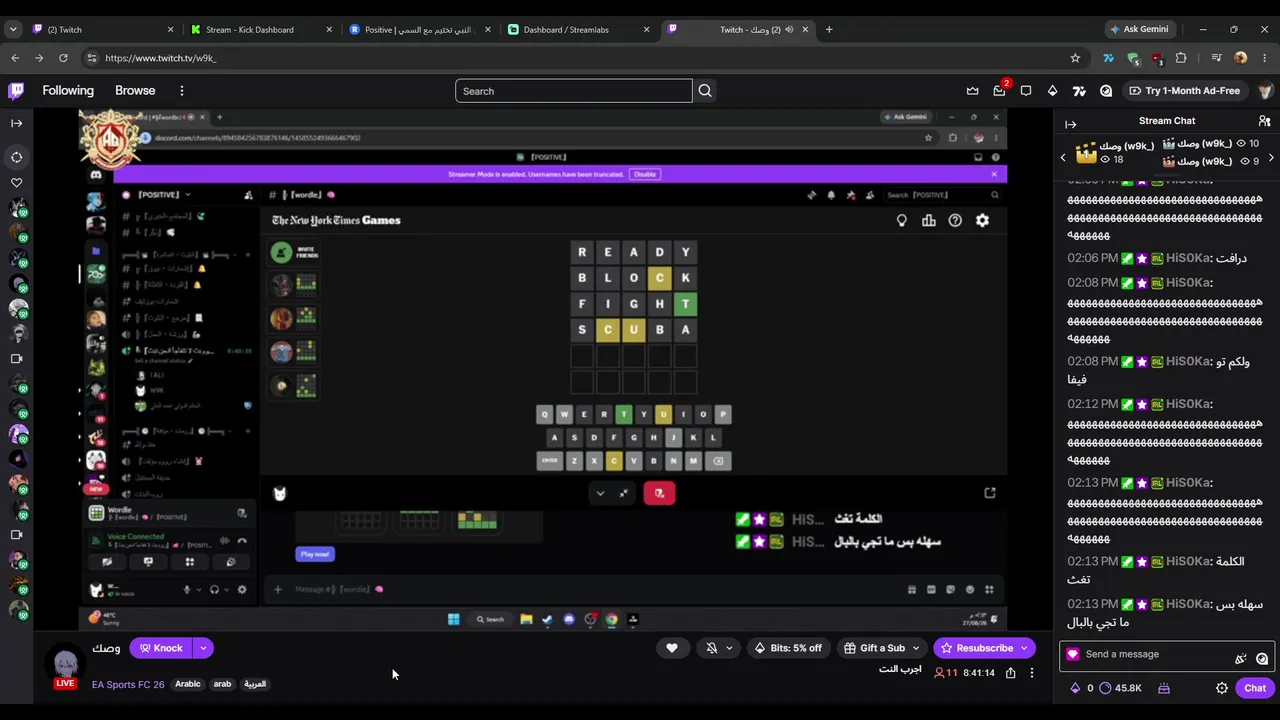Click Ask Gemini in Chrome toolbar
Image resolution: width=1280 pixels, height=720 pixels.
click(x=1139, y=30)
